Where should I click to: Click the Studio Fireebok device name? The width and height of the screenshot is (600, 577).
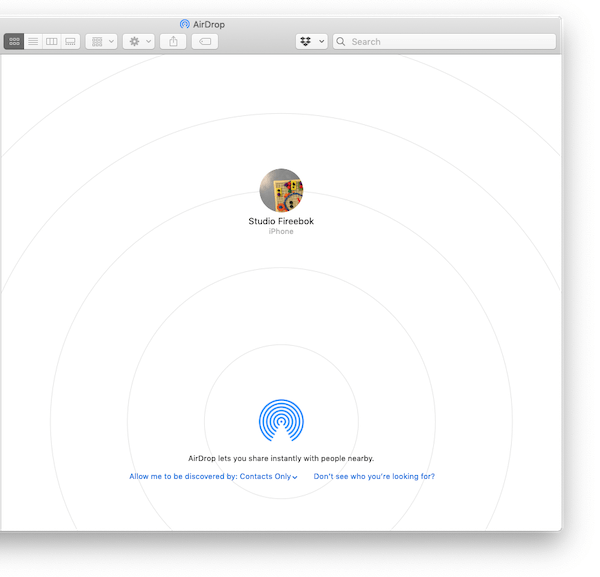point(281,221)
